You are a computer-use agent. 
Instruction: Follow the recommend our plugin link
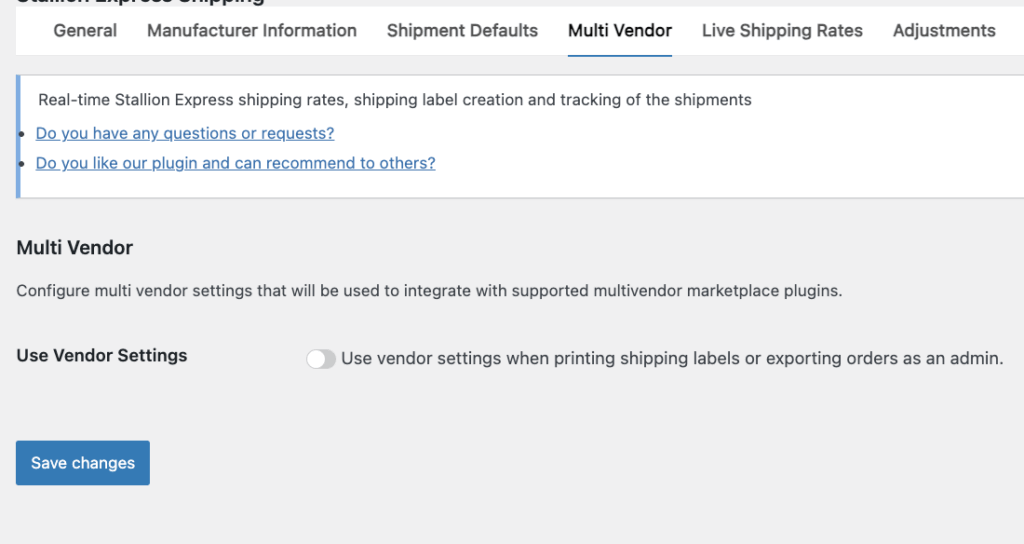[235, 163]
